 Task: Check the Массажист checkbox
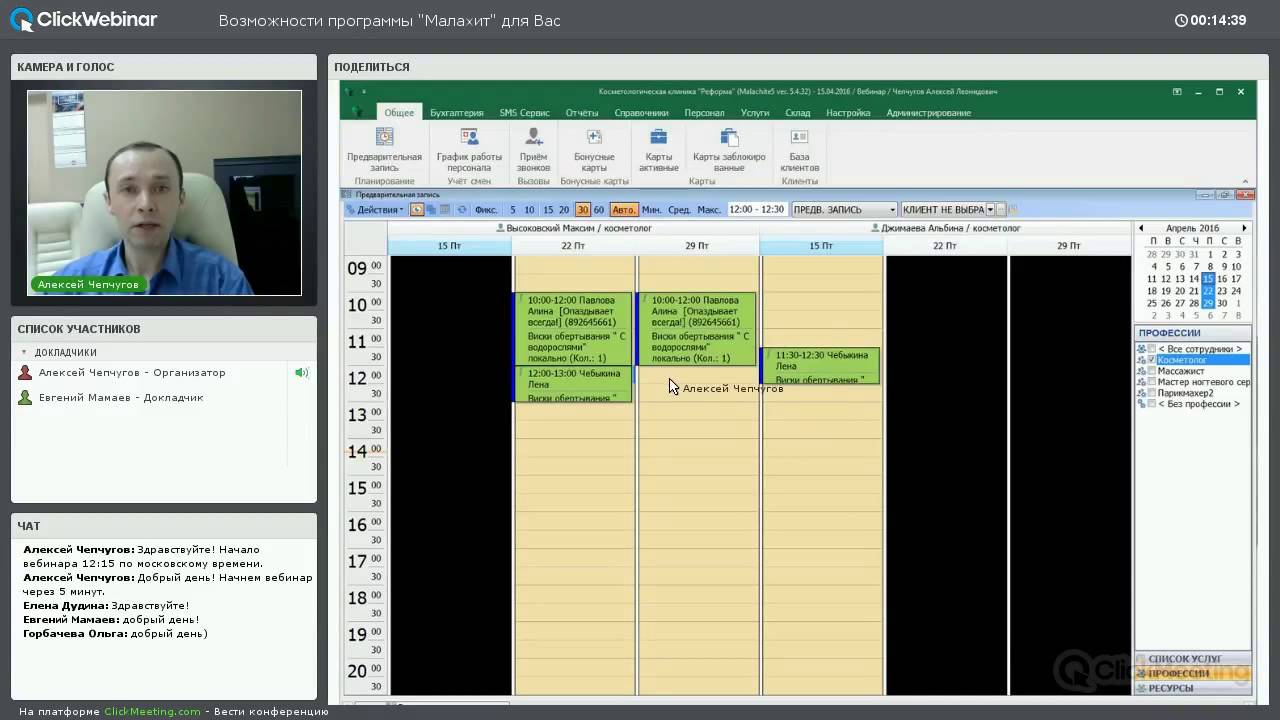pos(1151,371)
